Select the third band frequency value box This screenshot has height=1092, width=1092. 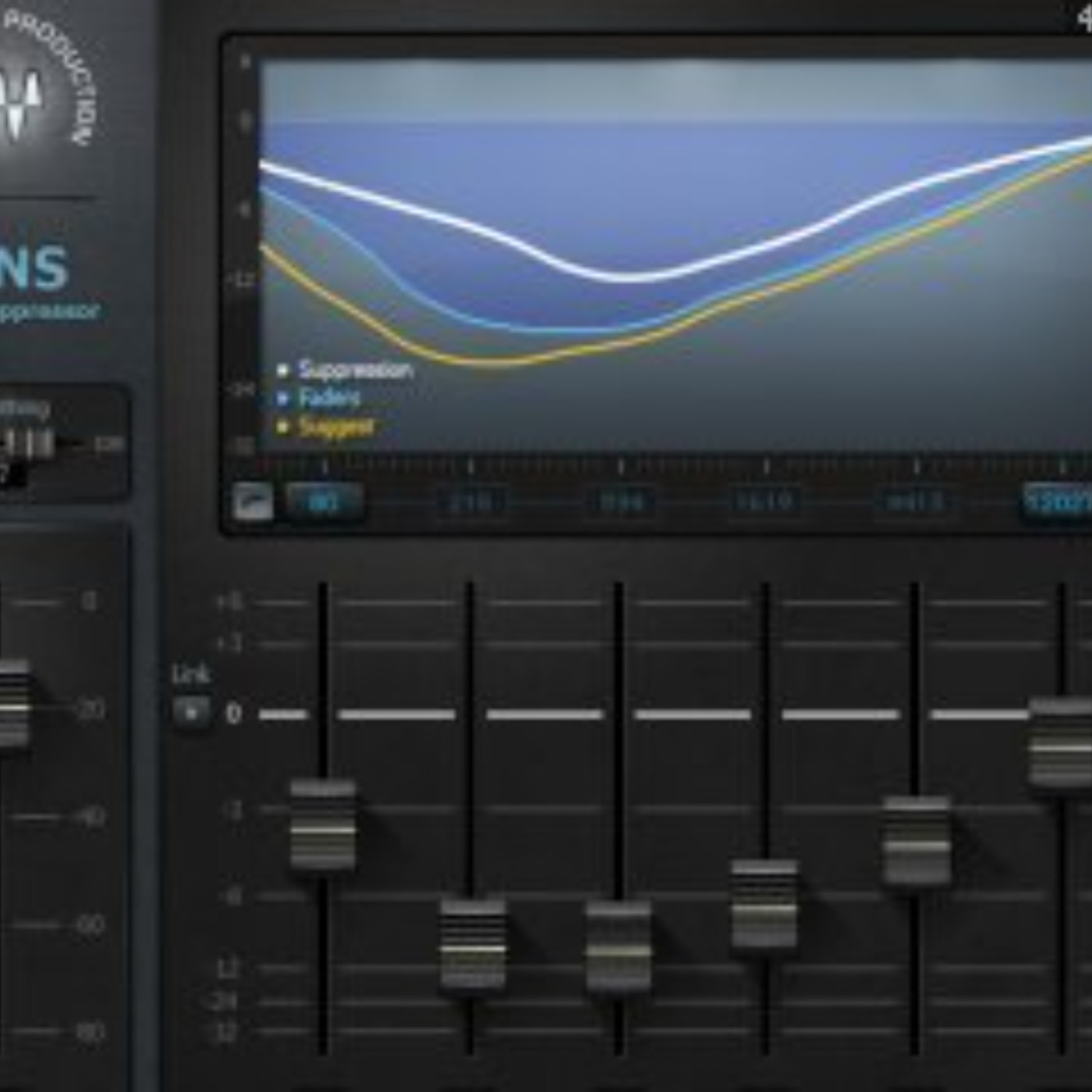(620, 502)
